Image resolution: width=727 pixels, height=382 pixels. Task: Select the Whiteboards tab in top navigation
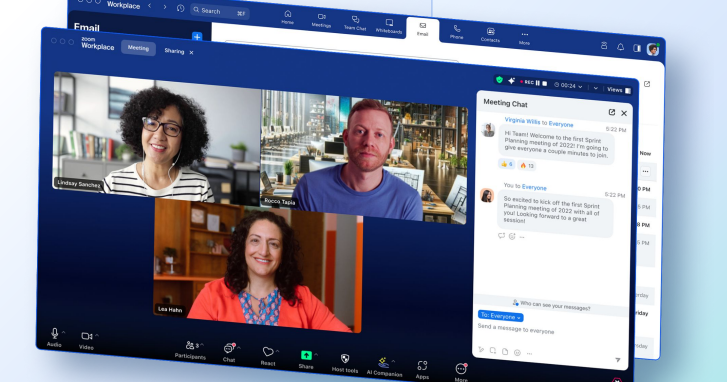[x=389, y=26]
